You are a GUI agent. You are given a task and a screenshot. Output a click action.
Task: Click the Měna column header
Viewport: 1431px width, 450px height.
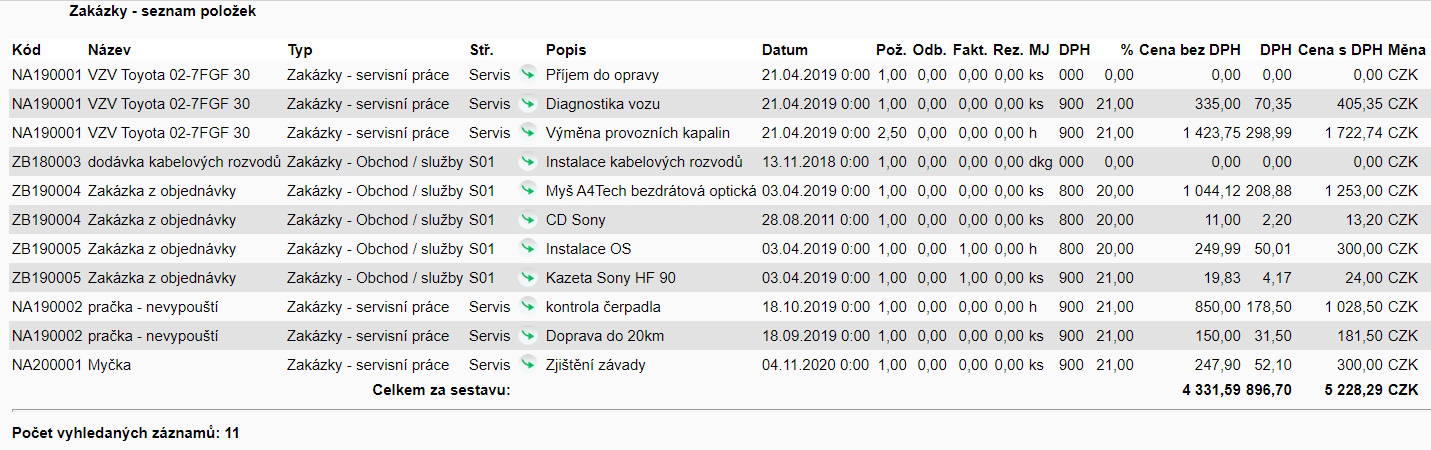click(1407, 49)
